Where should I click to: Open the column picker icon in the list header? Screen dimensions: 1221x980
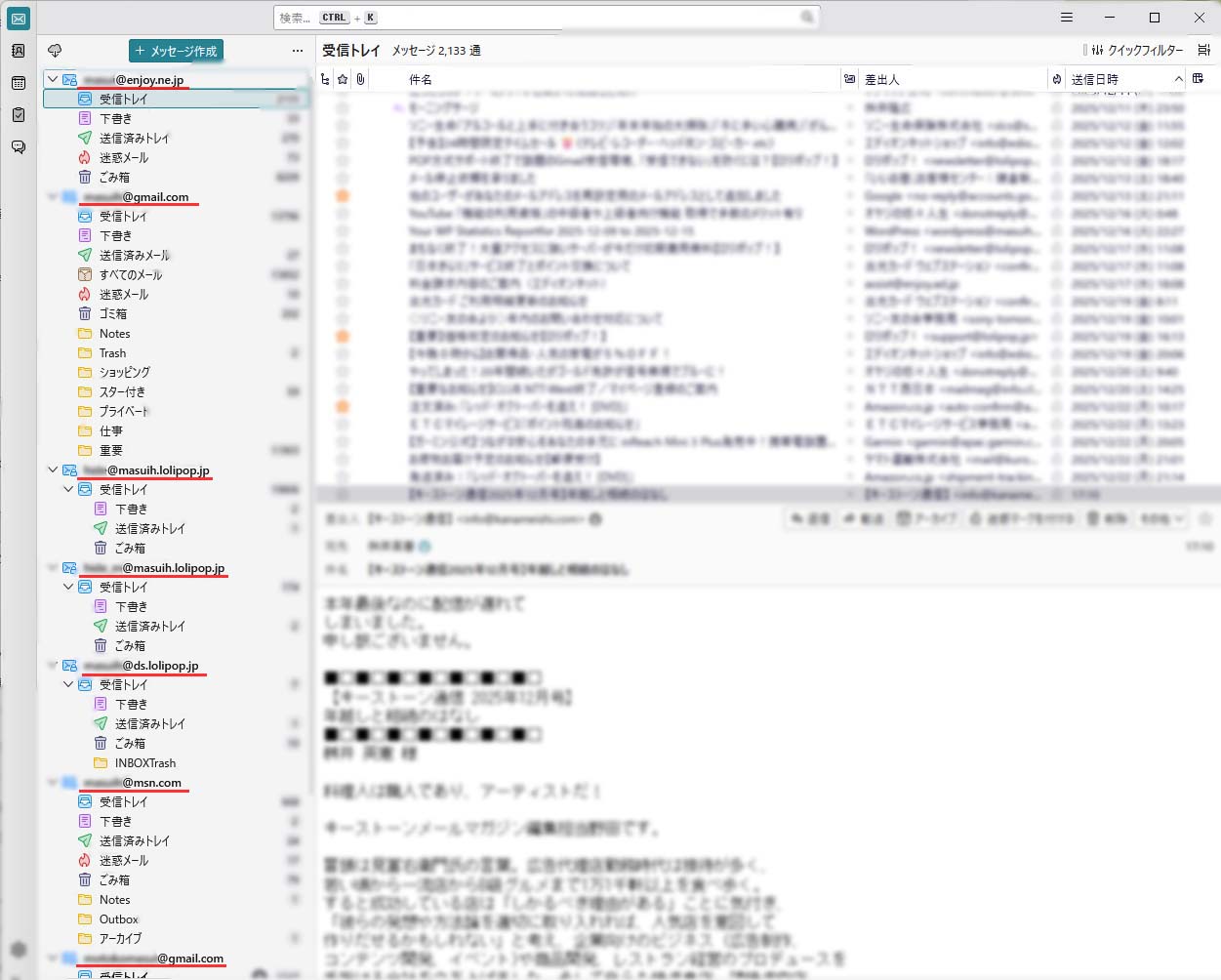point(1199,79)
